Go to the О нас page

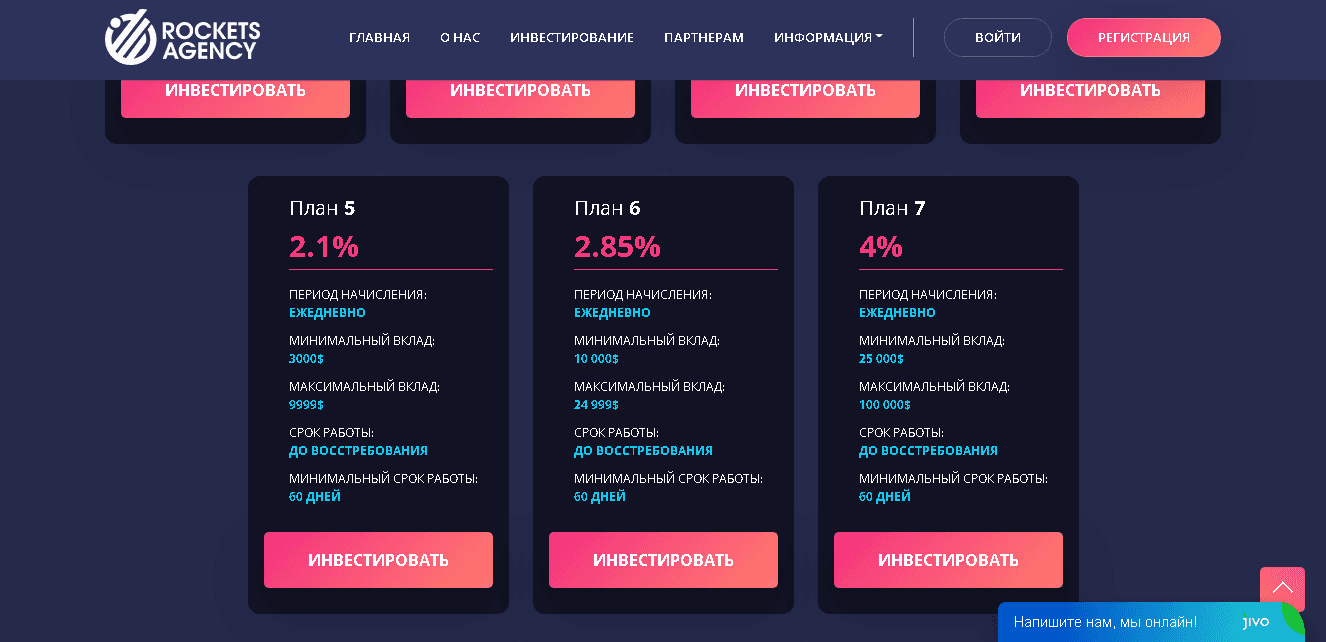460,38
